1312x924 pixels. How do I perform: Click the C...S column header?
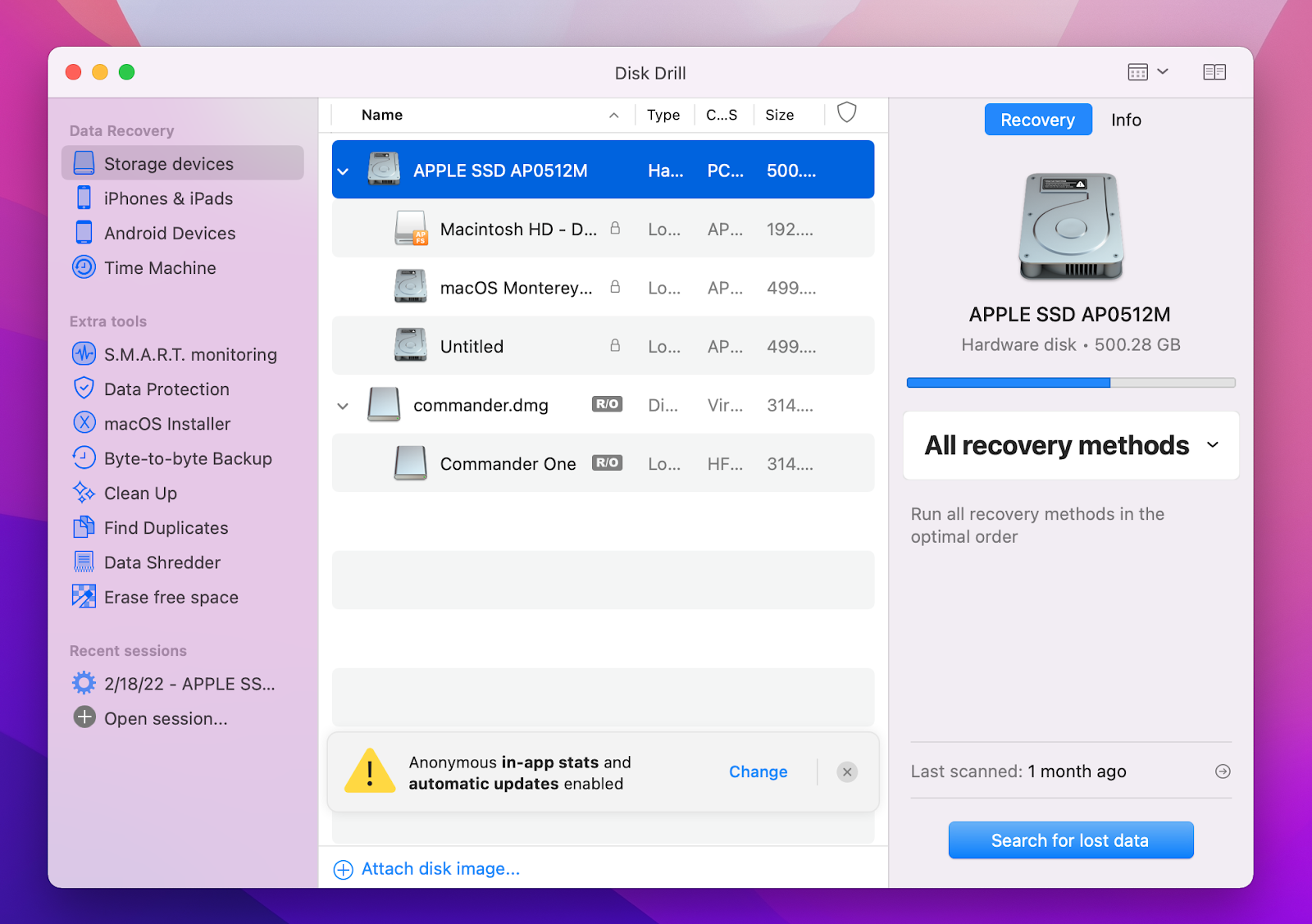pyautogui.click(x=722, y=115)
